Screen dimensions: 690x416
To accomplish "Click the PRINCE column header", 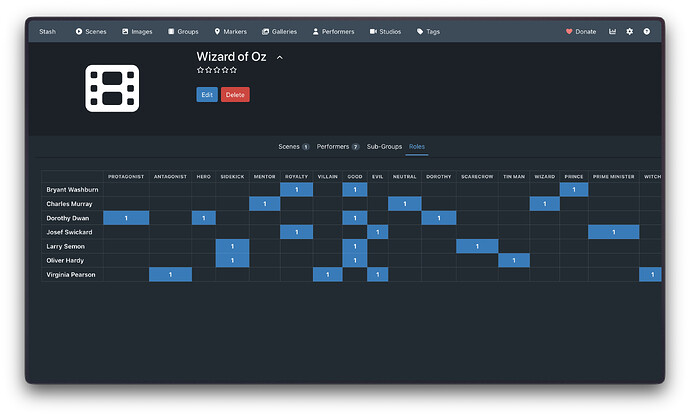I will 574,177.
